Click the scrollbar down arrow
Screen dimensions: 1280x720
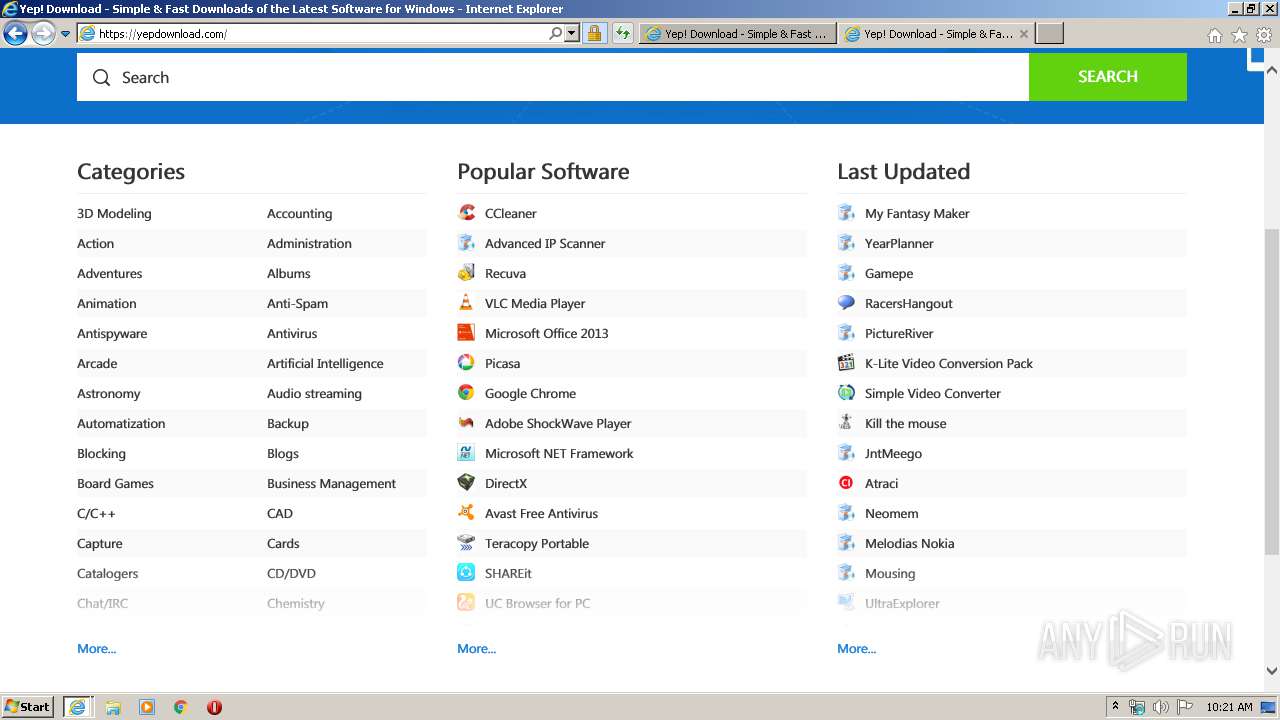(x=1272, y=672)
